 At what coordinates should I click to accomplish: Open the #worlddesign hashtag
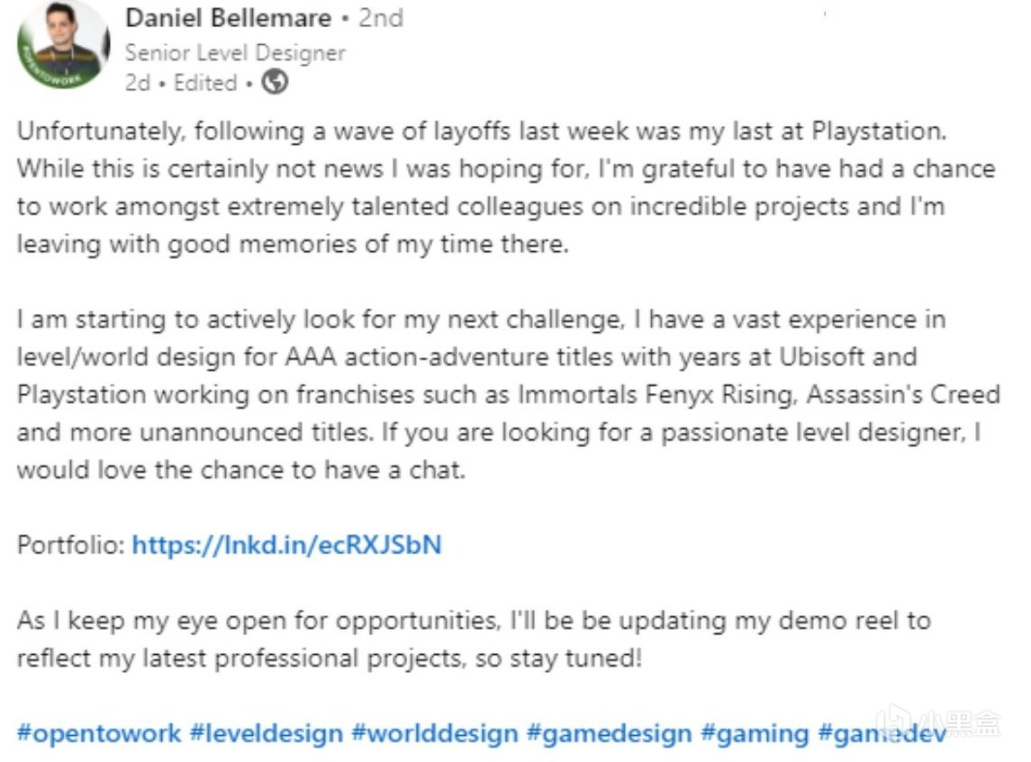point(435,733)
